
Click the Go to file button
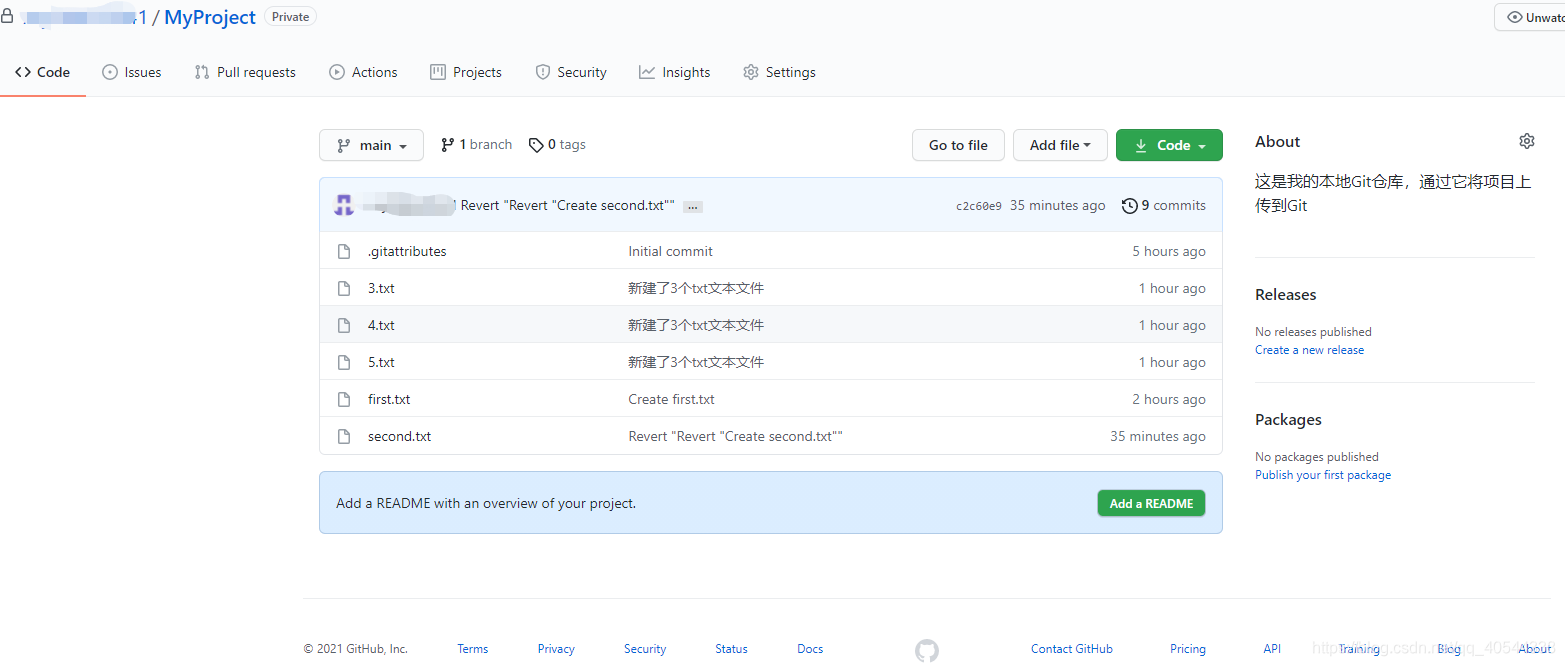[958, 145]
